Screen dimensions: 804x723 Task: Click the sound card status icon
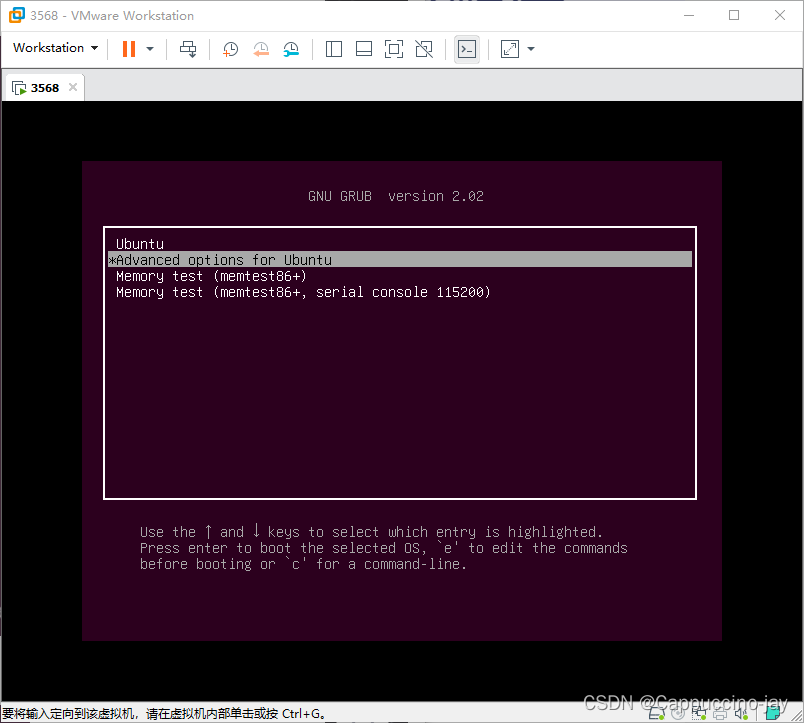click(x=741, y=713)
